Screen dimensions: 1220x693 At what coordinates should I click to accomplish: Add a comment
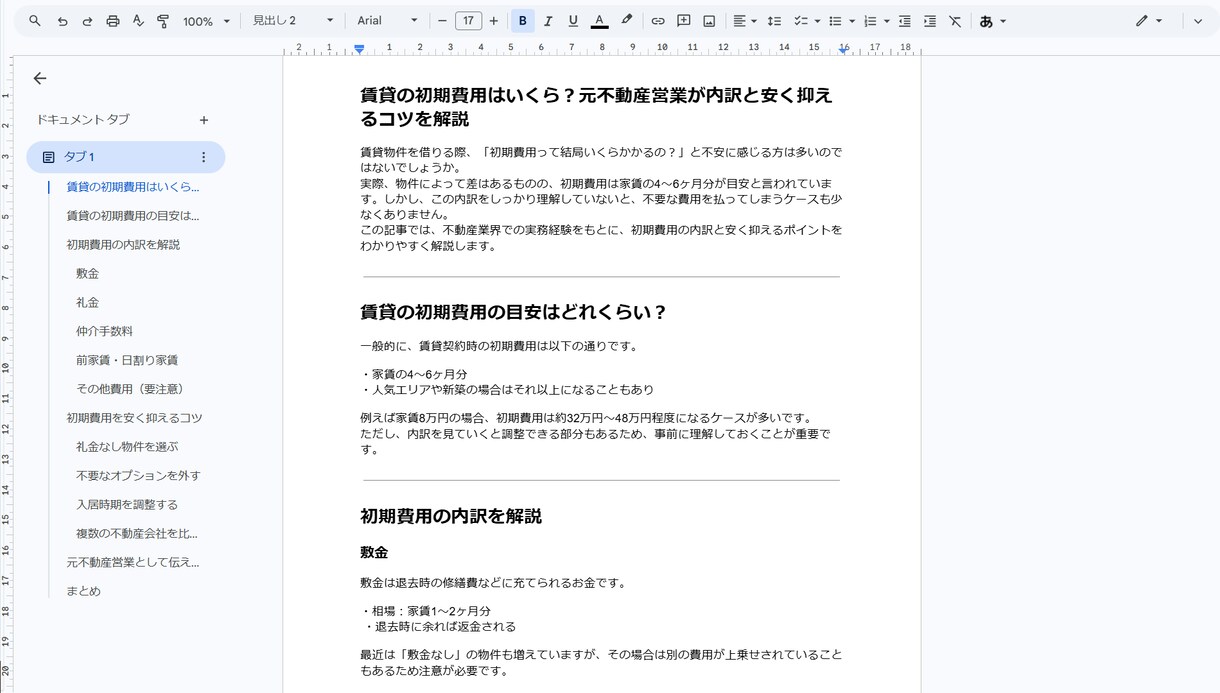click(684, 21)
